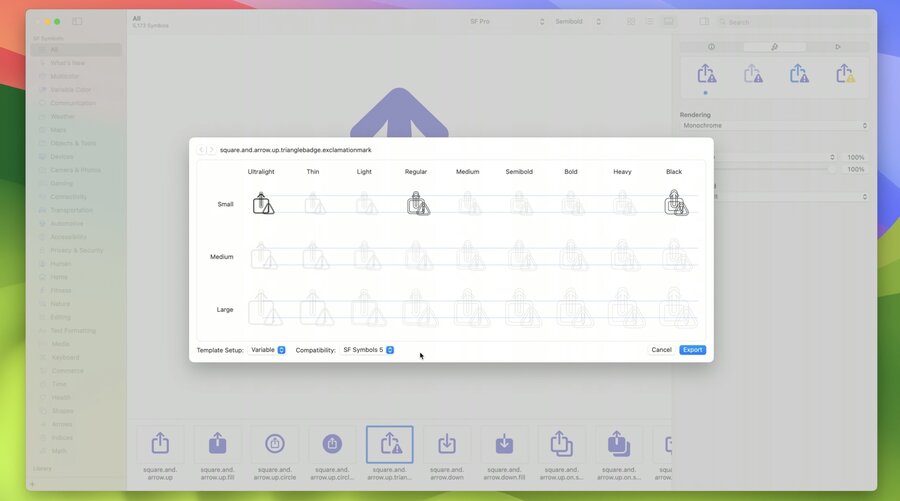The height and width of the screenshot is (501, 900).
Task: Select Devices category in sidebar
Action: (x=76, y=156)
